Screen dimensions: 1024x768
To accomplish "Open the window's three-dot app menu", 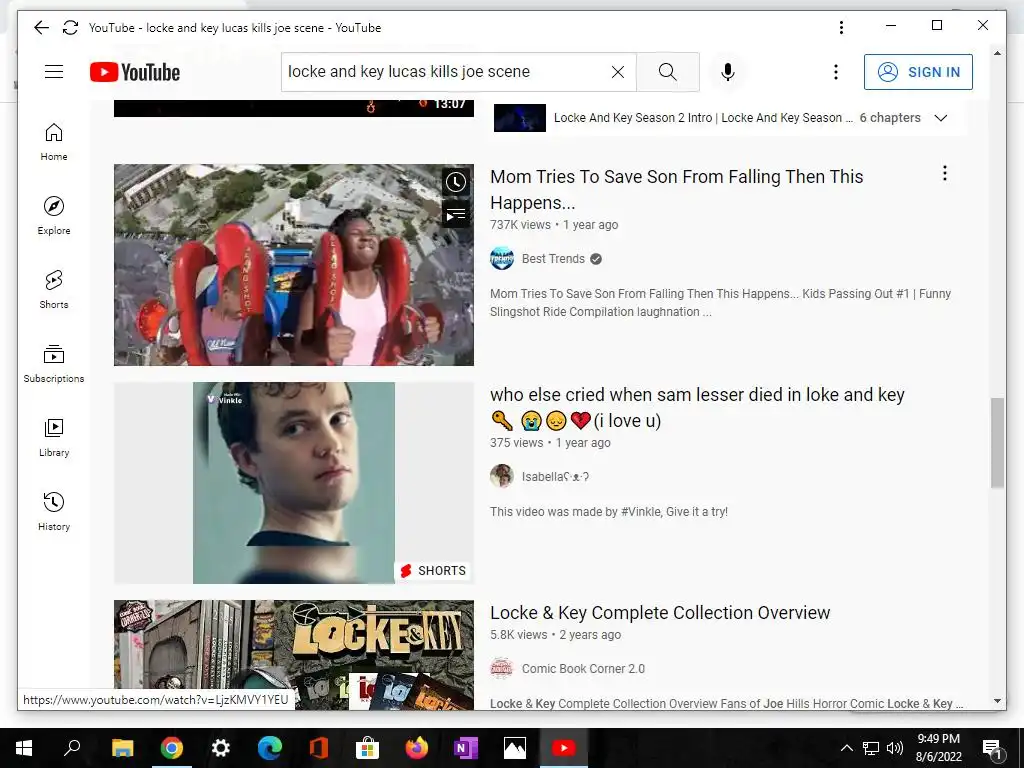I will point(841,27).
